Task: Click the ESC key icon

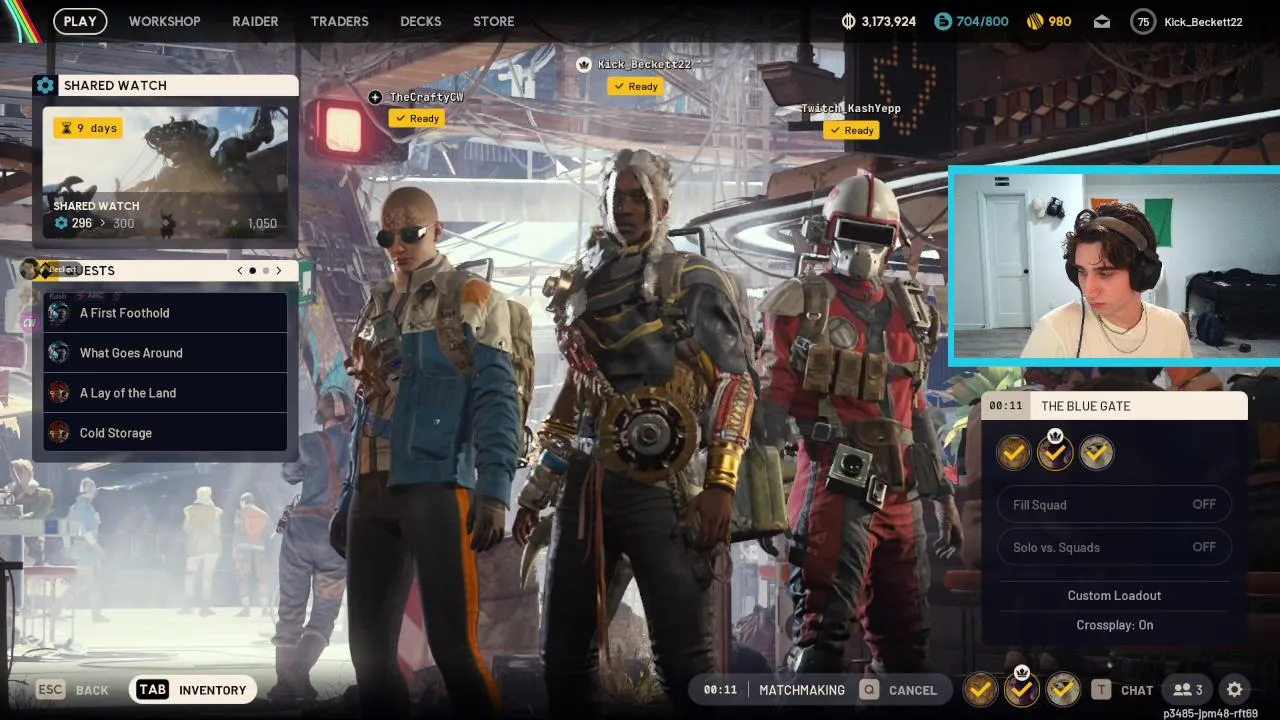Action: click(x=50, y=690)
